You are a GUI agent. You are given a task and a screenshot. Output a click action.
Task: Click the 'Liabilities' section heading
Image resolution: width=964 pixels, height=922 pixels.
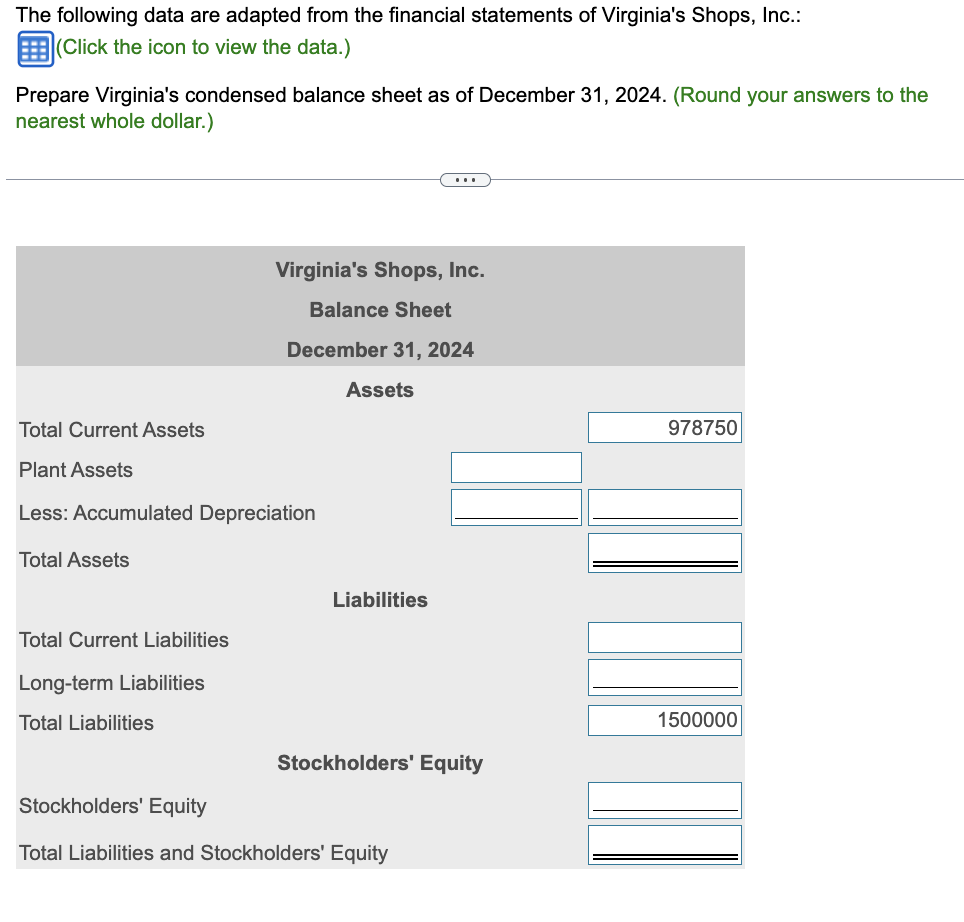(380, 600)
